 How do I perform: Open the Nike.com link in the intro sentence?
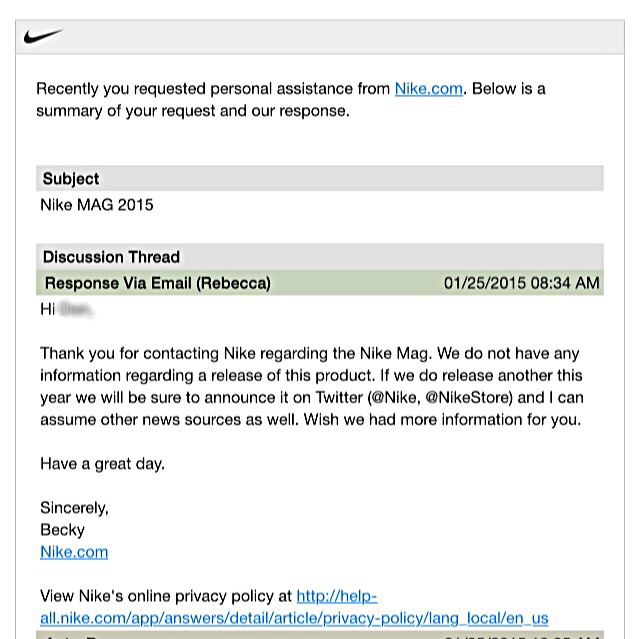429,88
